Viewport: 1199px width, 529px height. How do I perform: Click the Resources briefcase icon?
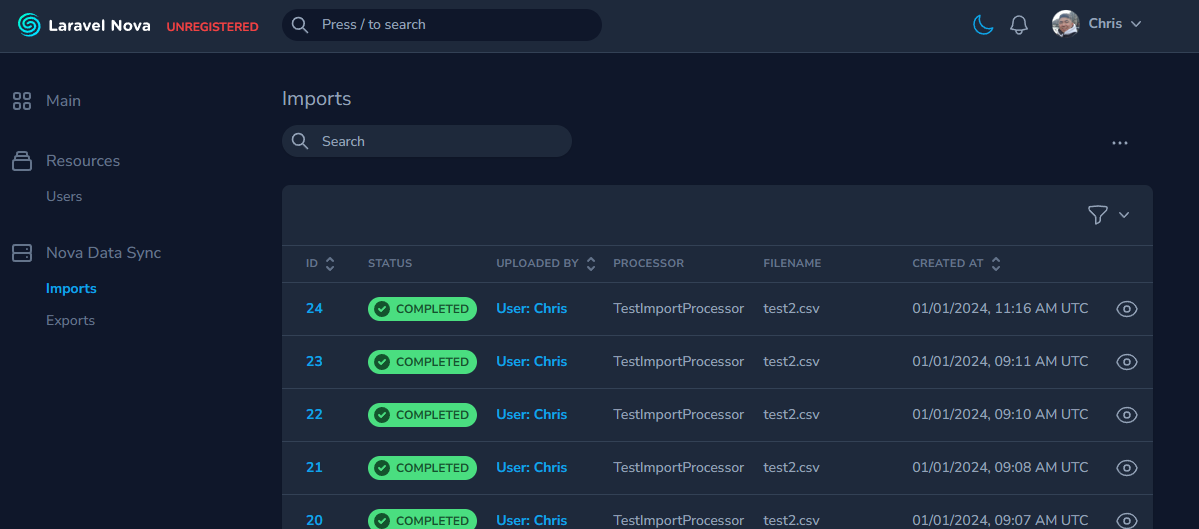[22, 161]
